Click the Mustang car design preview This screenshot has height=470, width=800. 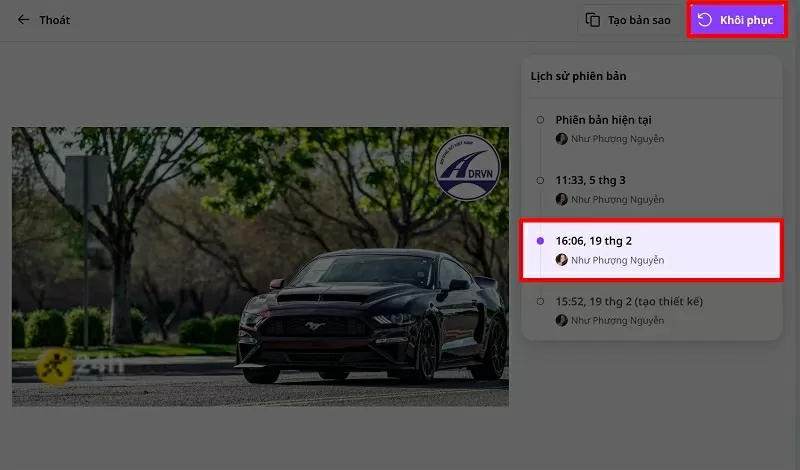pos(260,266)
